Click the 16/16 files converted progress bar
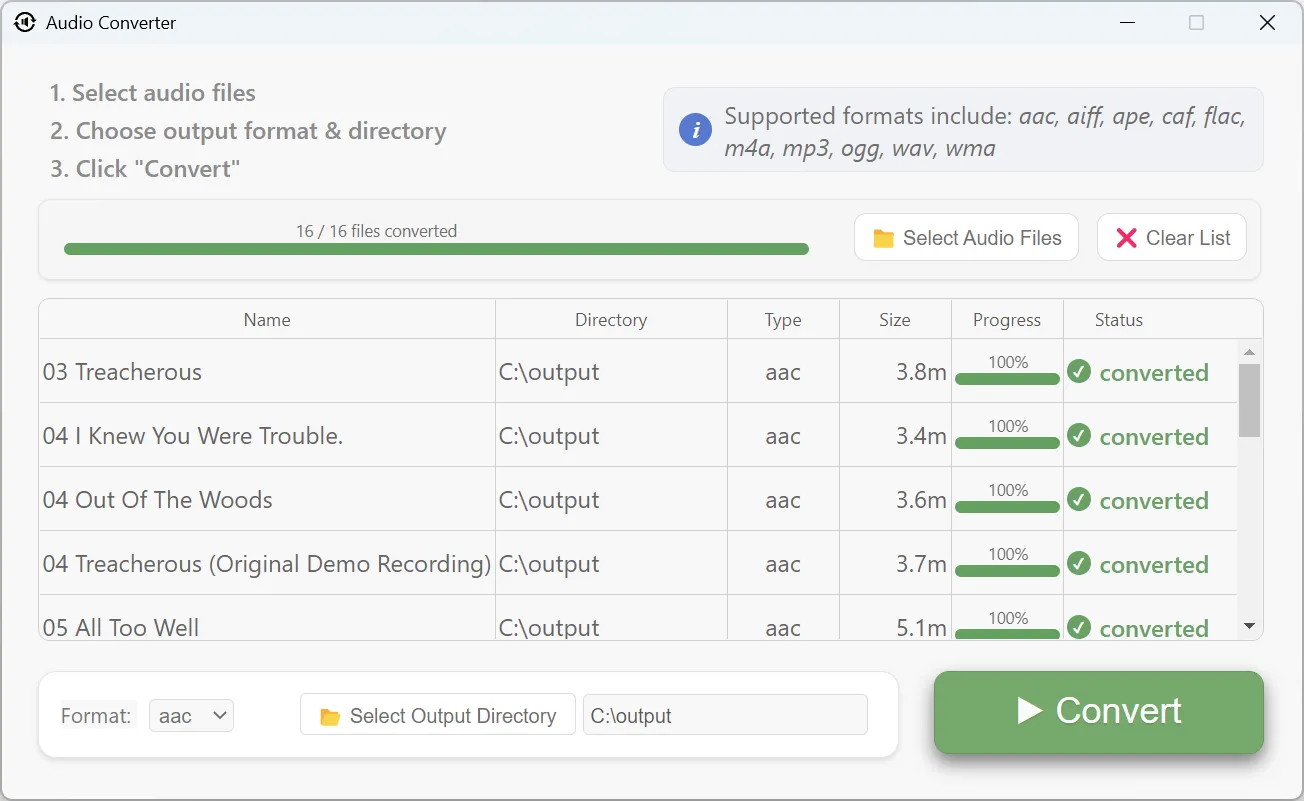Viewport: 1304px width, 801px height. 435,248
